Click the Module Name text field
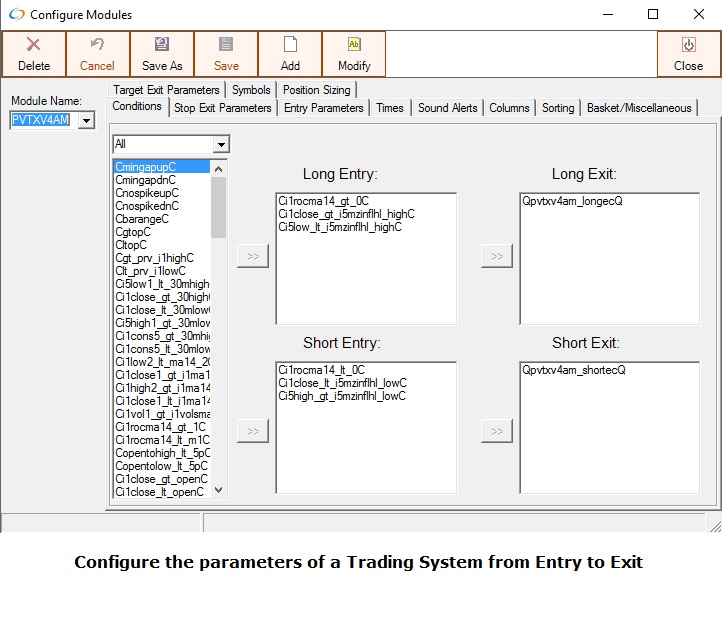 (x=42, y=121)
